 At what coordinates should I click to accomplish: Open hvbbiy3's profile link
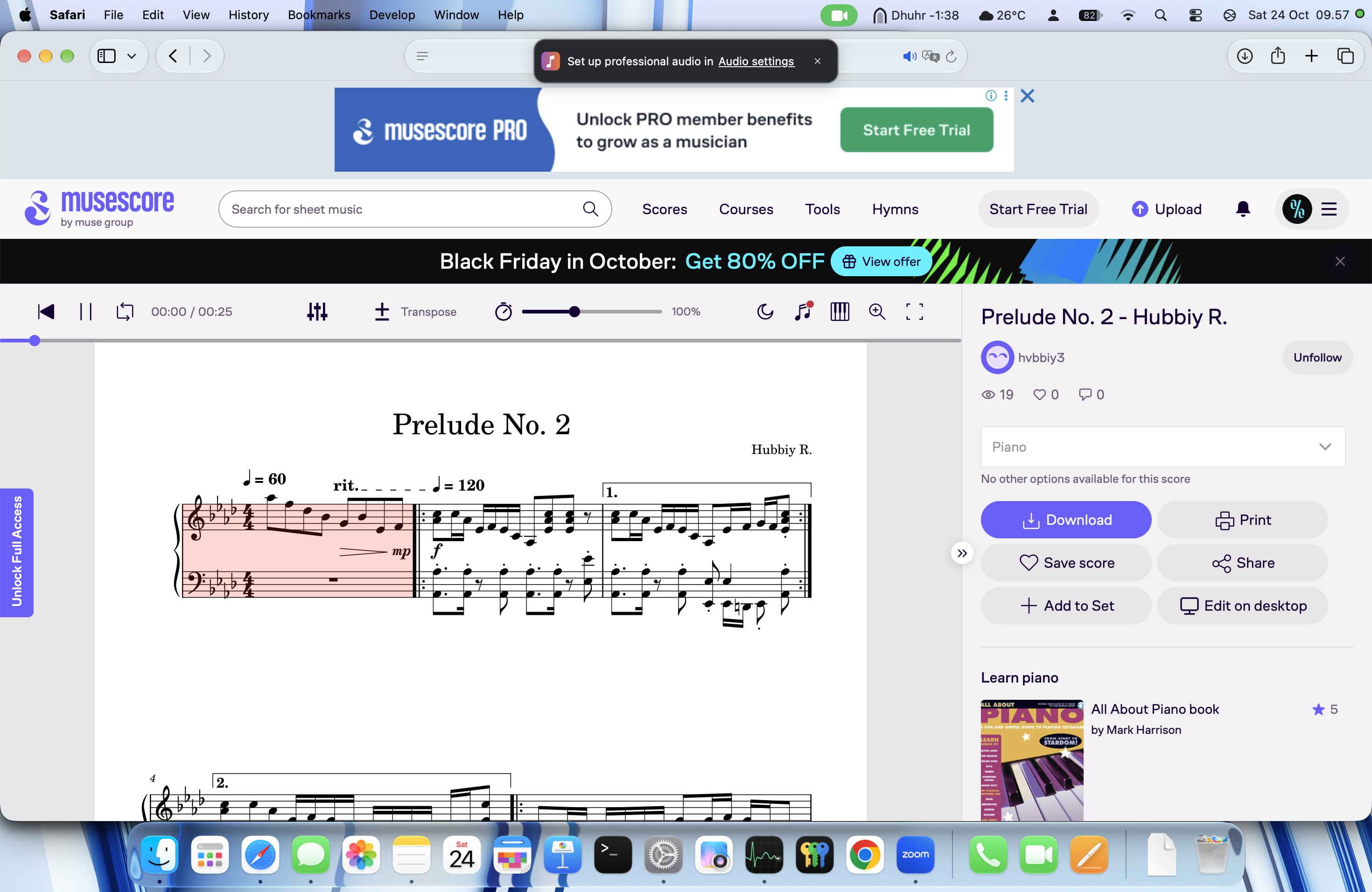pyautogui.click(x=1041, y=357)
